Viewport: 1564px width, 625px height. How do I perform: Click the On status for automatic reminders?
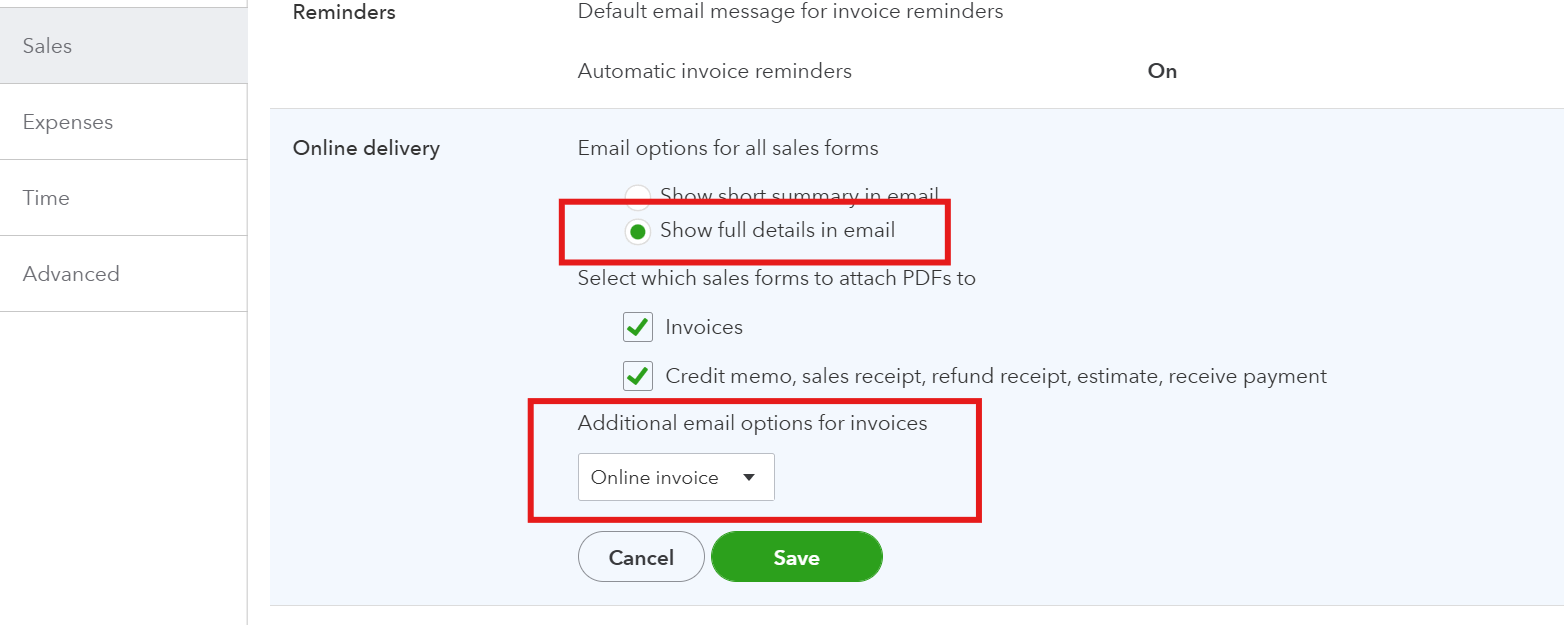[1162, 71]
